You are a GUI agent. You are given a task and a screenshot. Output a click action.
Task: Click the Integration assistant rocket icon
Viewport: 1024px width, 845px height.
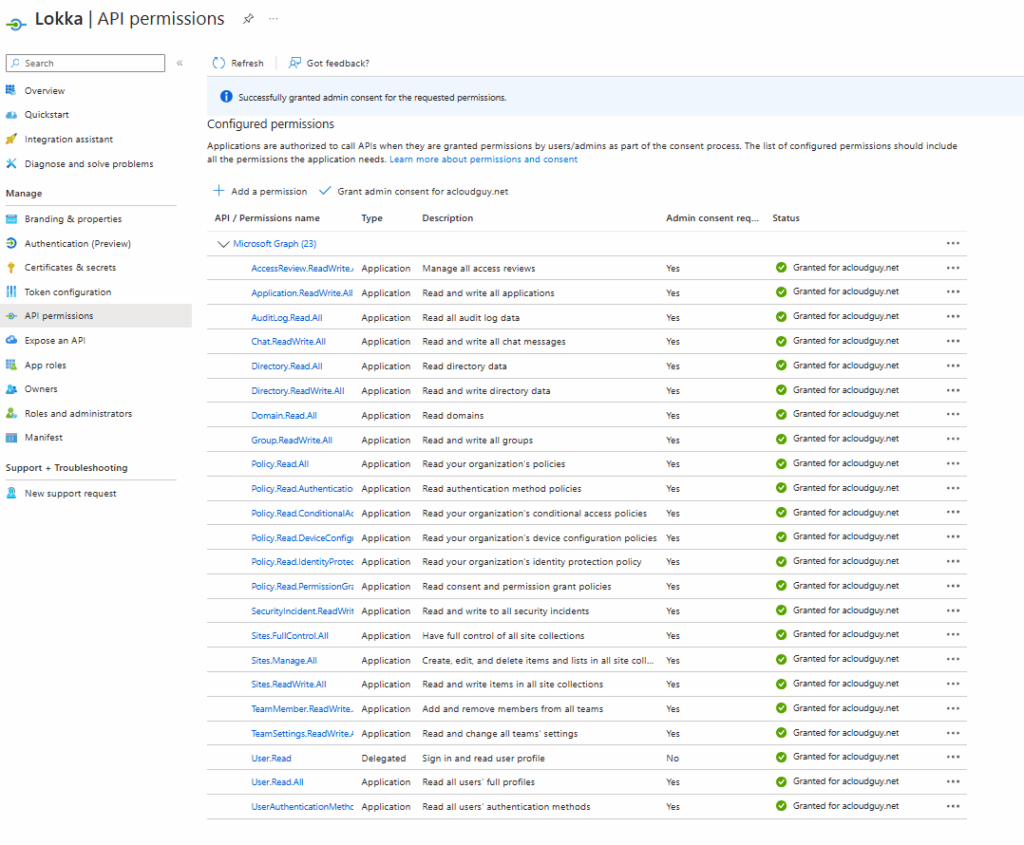pyautogui.click(x=12, y=140)
